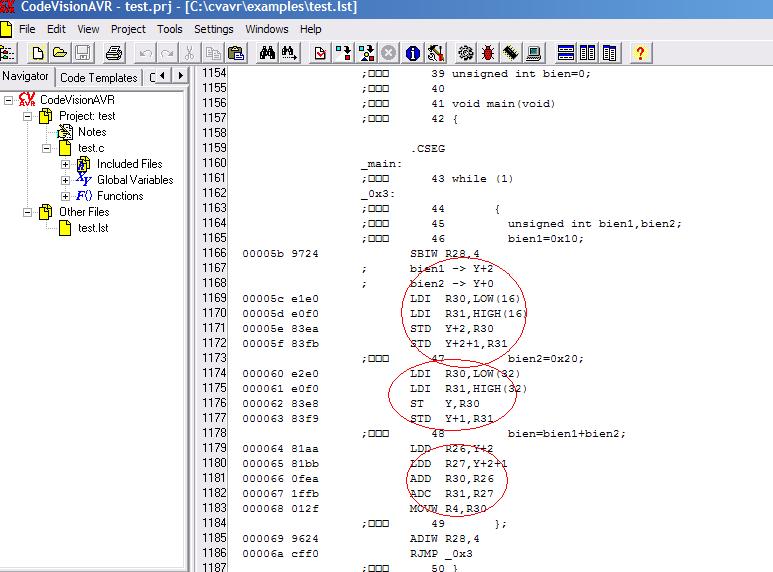Expand the Functions node
The width and height of the screenshot is (773, 572).
(65, 196)
